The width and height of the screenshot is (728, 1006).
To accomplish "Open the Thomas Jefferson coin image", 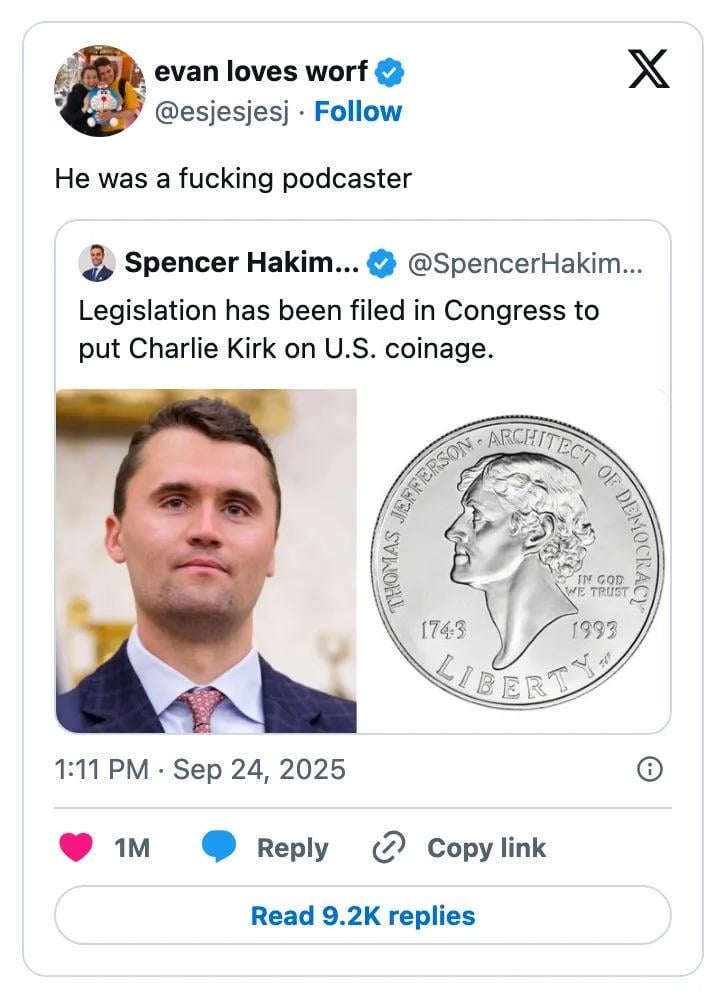I will click(515, 561).
